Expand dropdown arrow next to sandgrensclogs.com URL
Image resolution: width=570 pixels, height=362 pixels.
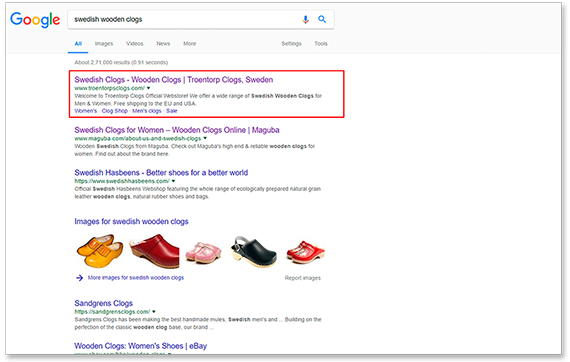[154, 311]
